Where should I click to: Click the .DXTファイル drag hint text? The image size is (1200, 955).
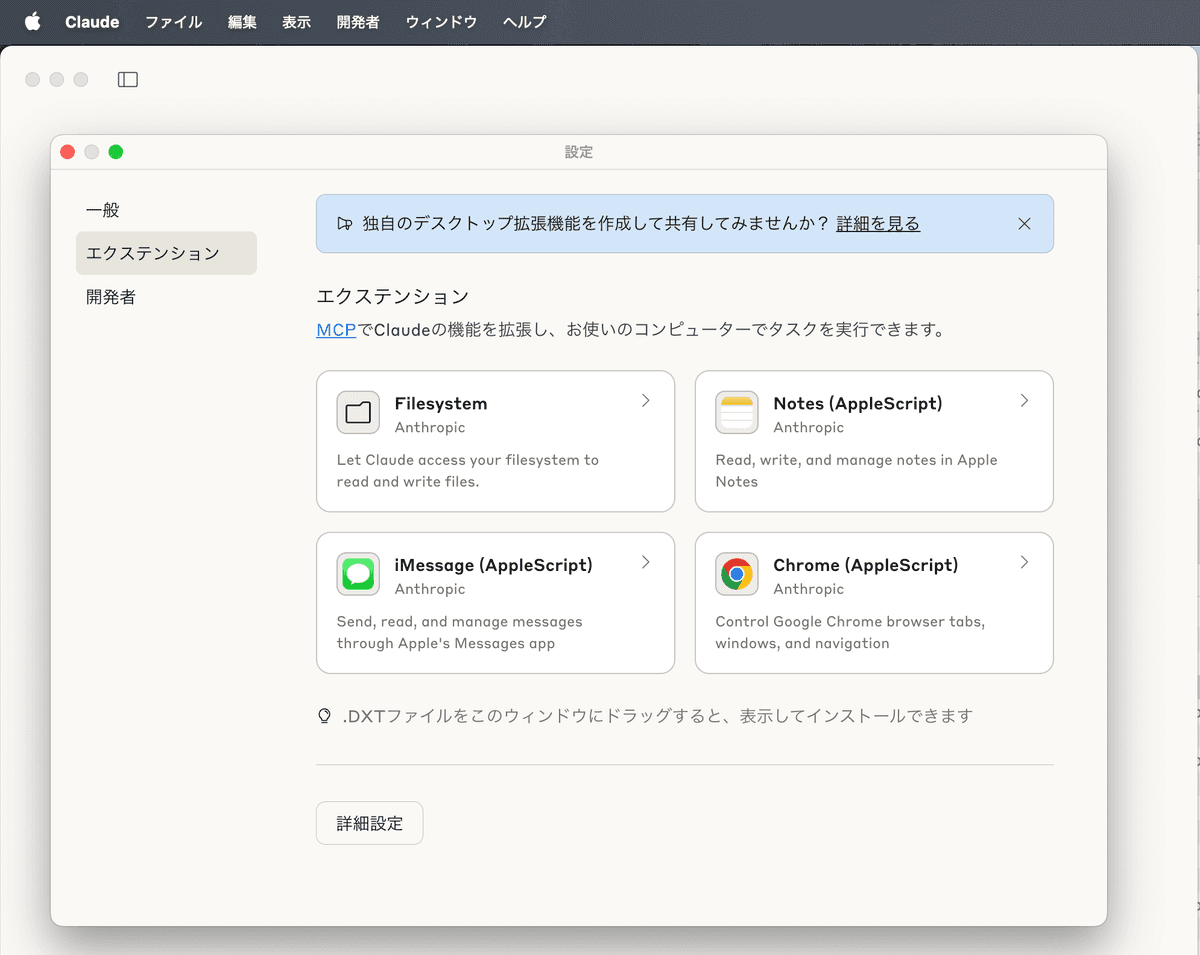pos(657,716)
